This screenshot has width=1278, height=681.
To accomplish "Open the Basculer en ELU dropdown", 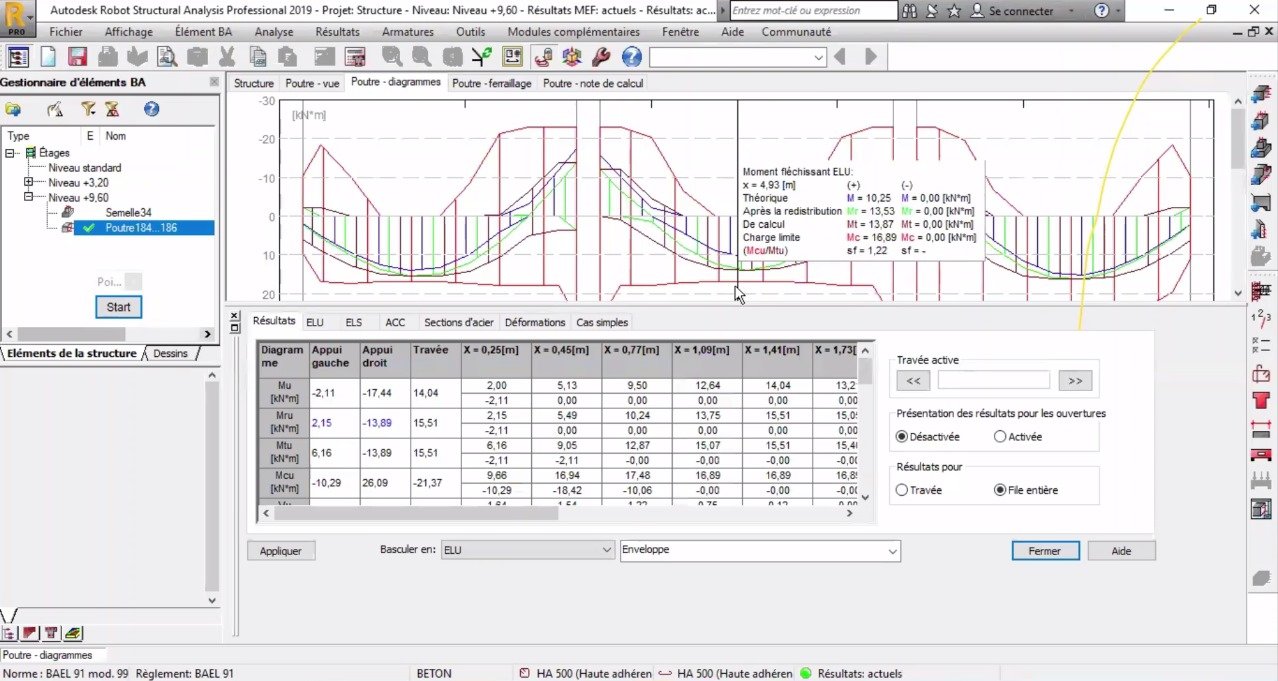I will (528, 550).
